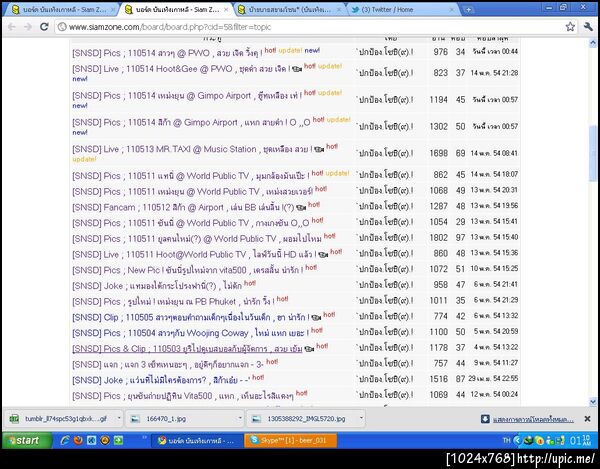The height and width of the screenshot is (469, 600).
Task: Open the Vita500 calendar pics topic
Action: point(183,396)
